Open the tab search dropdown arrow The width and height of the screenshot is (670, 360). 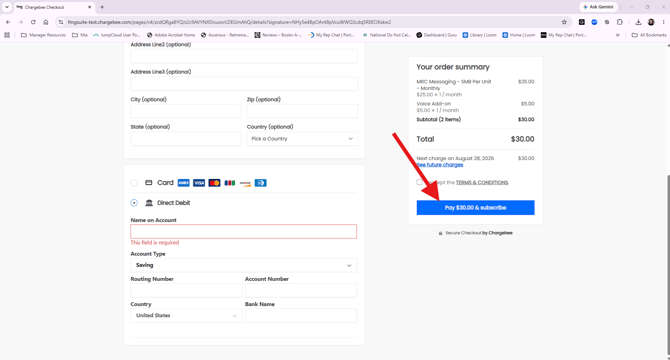[7, 7]
